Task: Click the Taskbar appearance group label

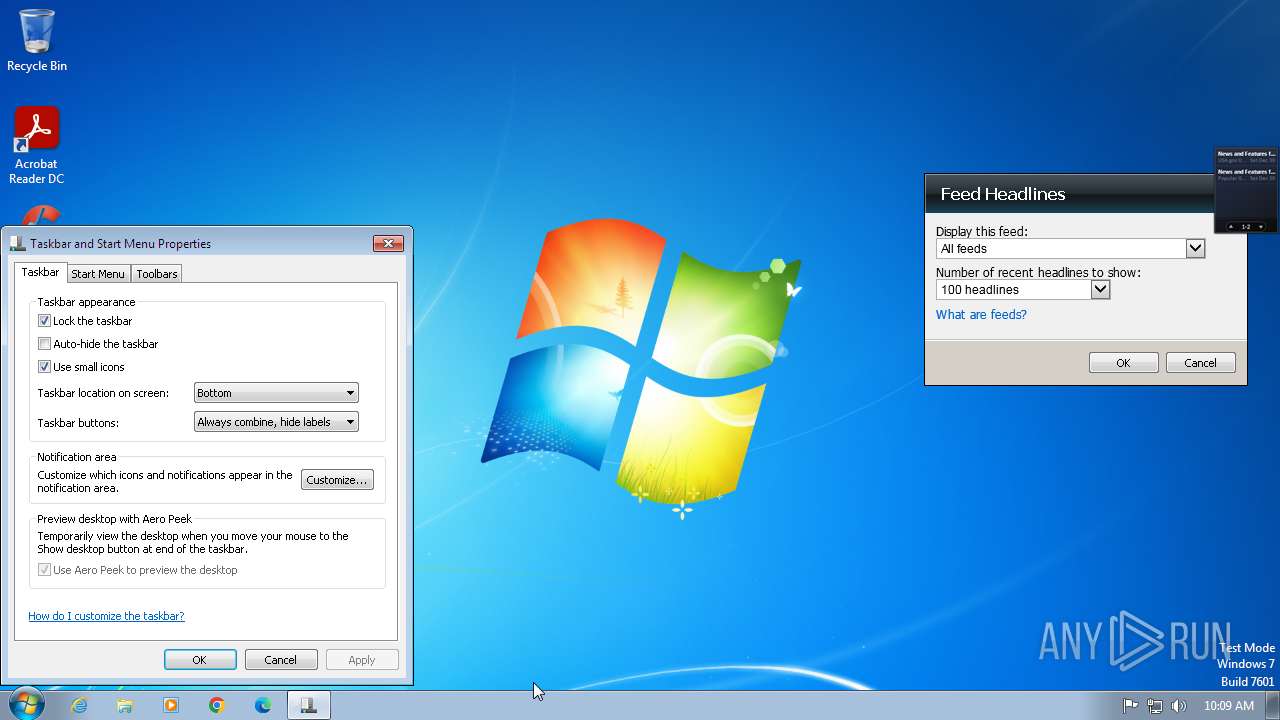Action: coord(86,302)
